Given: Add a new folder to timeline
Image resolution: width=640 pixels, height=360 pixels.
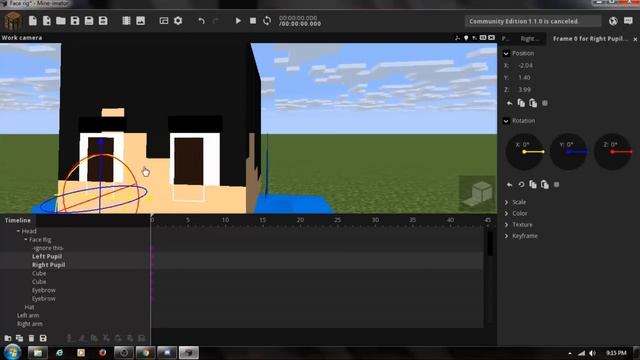Looking at the screenshot, I should tap(8, 338).
